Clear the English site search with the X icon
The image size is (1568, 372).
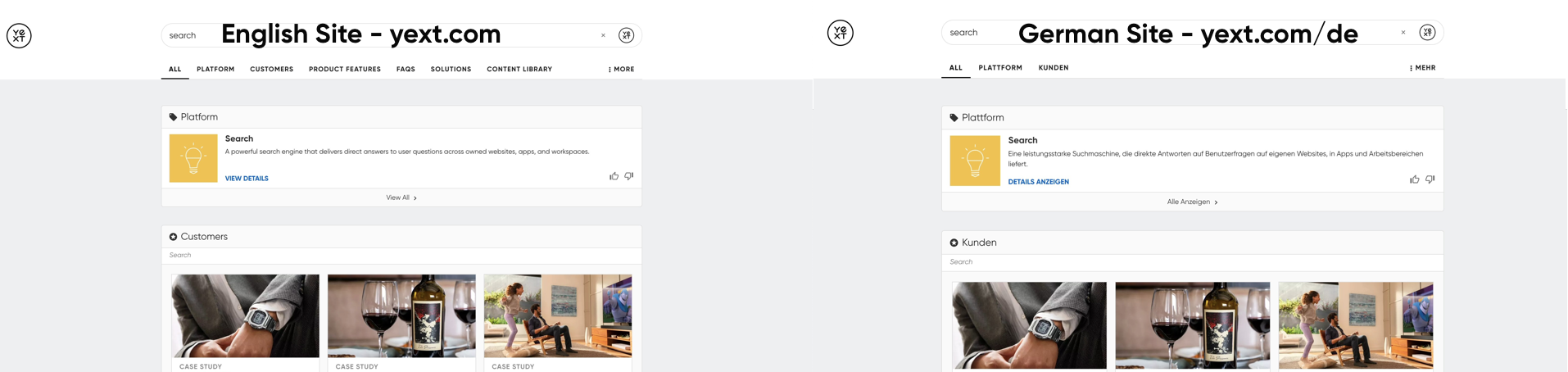604,35
